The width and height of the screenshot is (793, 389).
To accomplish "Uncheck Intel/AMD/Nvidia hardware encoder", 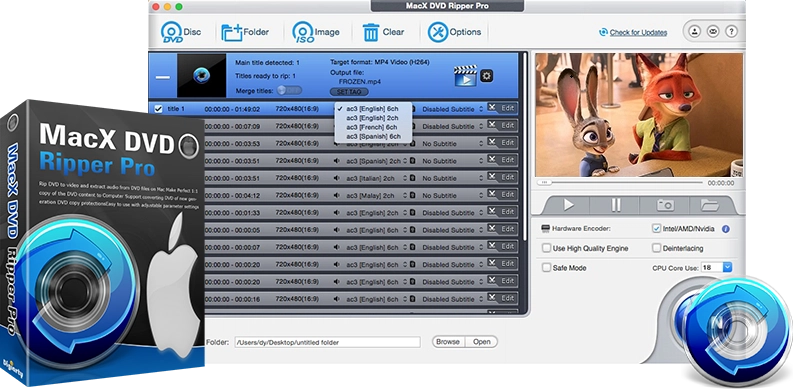I will click(x=656, y=229).
